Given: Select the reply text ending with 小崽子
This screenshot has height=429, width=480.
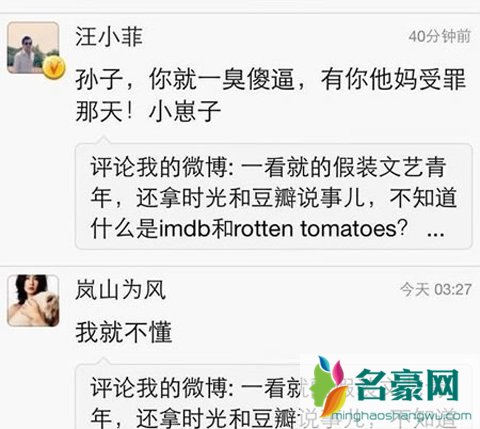Looking at the screenshot, I should (270, 95).
